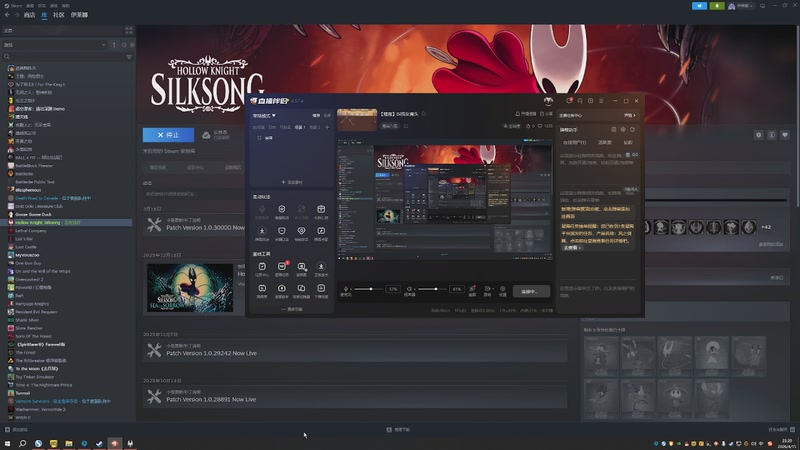This screenshot has width=800, height=450.
Task: Select 竖屏 portrait orientation in 直播伴侣
Action: (x=327, y=116)
